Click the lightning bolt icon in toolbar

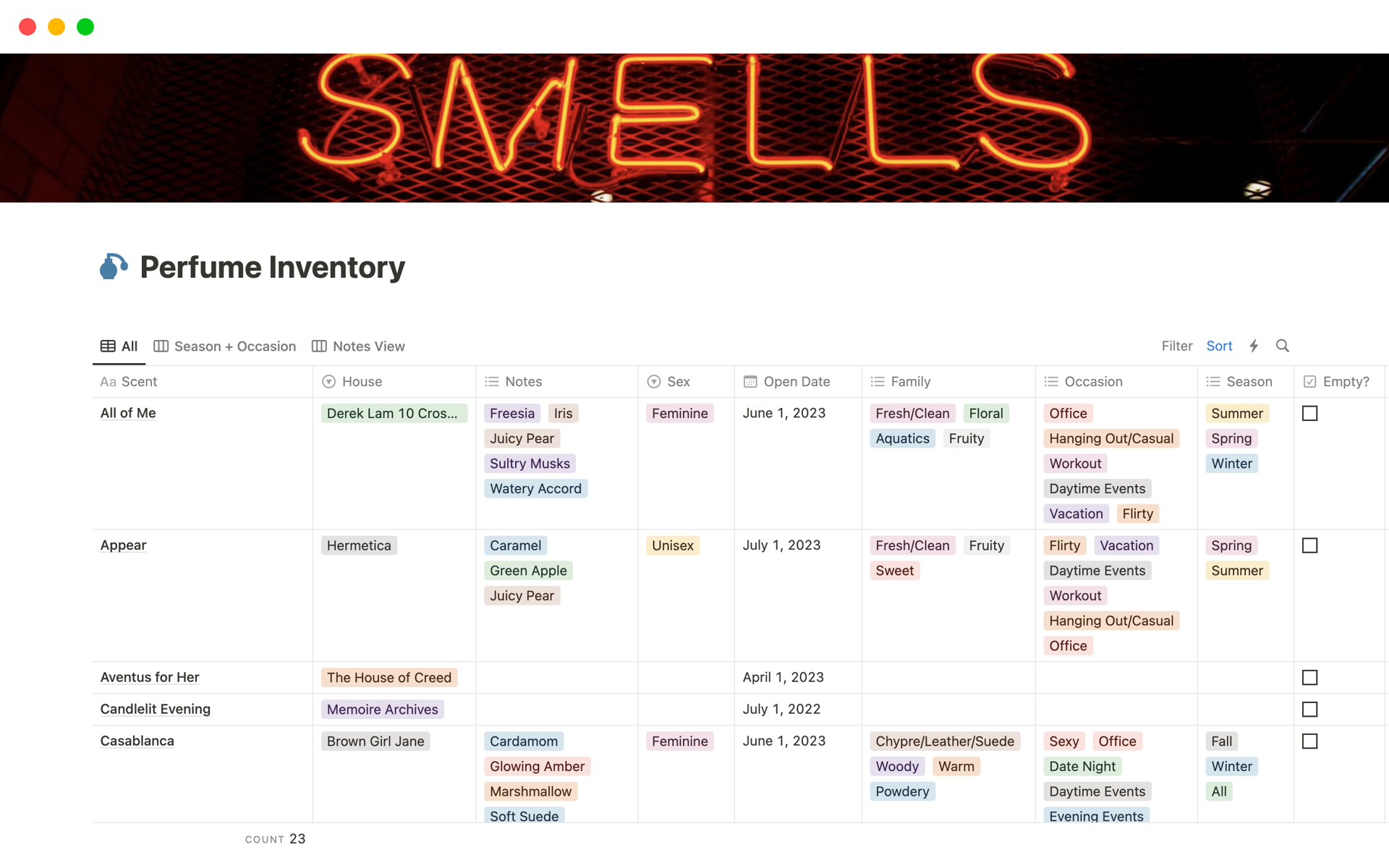click(x=1254, y=346)
